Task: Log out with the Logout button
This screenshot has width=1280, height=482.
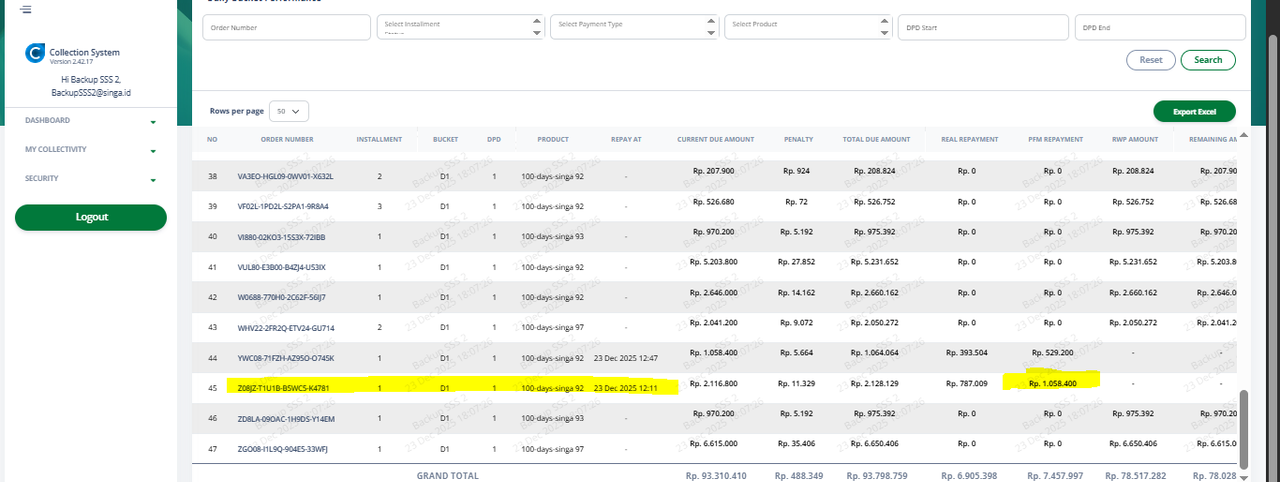Action: 91,217
